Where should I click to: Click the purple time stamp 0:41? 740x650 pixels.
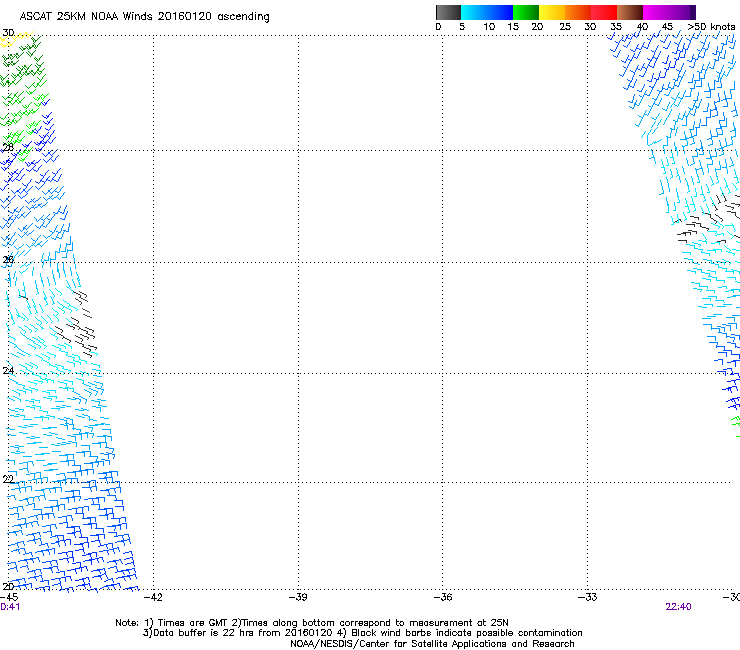(10, 607)
